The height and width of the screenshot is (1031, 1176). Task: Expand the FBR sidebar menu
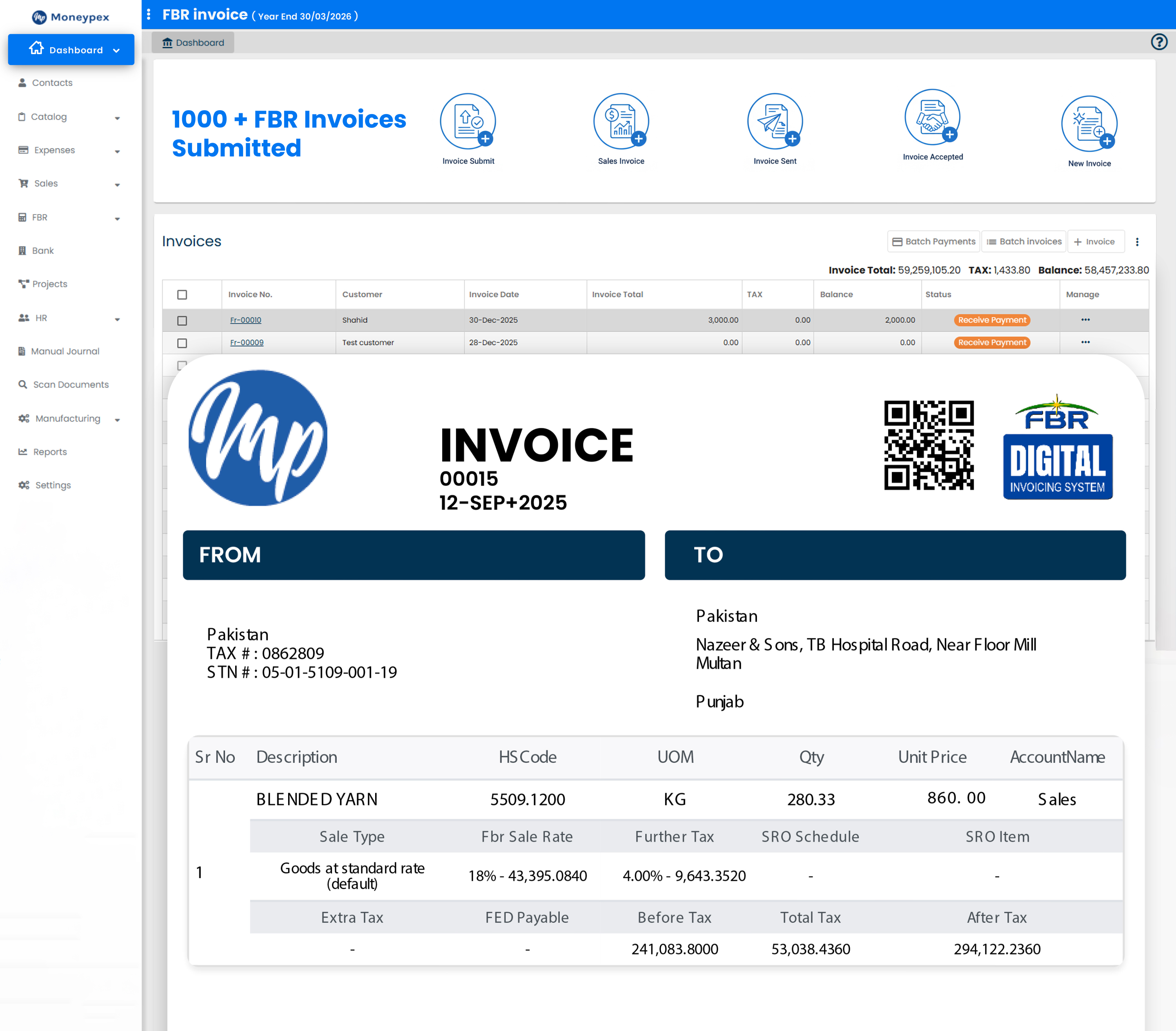[118, 218]
